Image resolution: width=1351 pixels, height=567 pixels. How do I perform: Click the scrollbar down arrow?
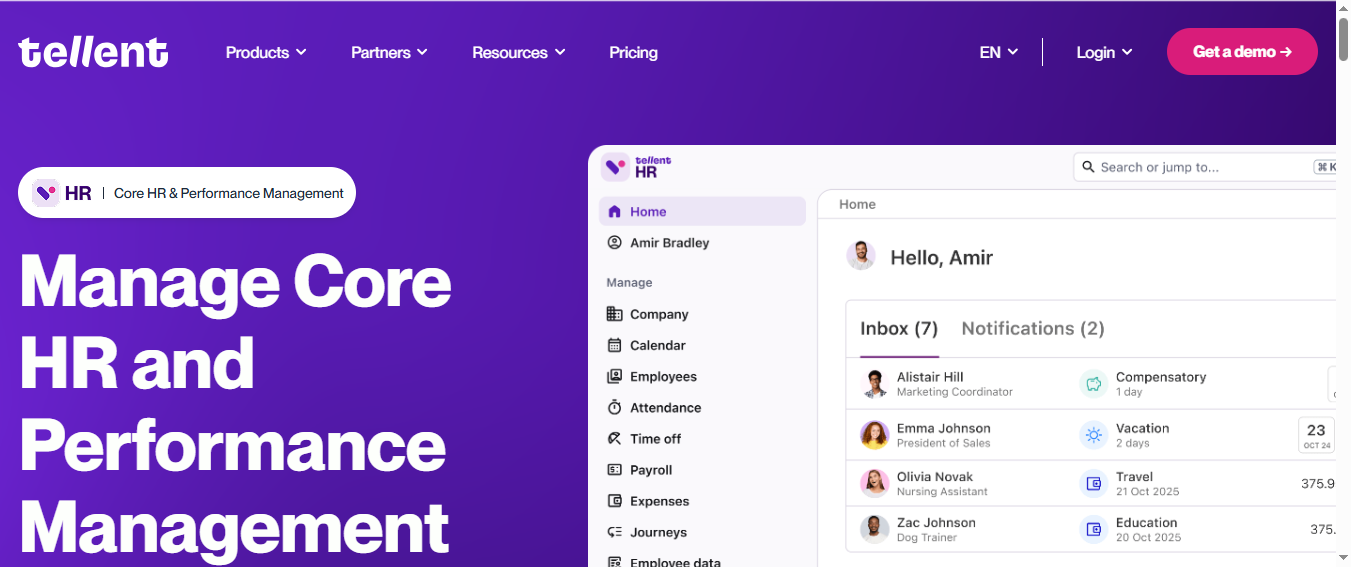[1343, 559]
